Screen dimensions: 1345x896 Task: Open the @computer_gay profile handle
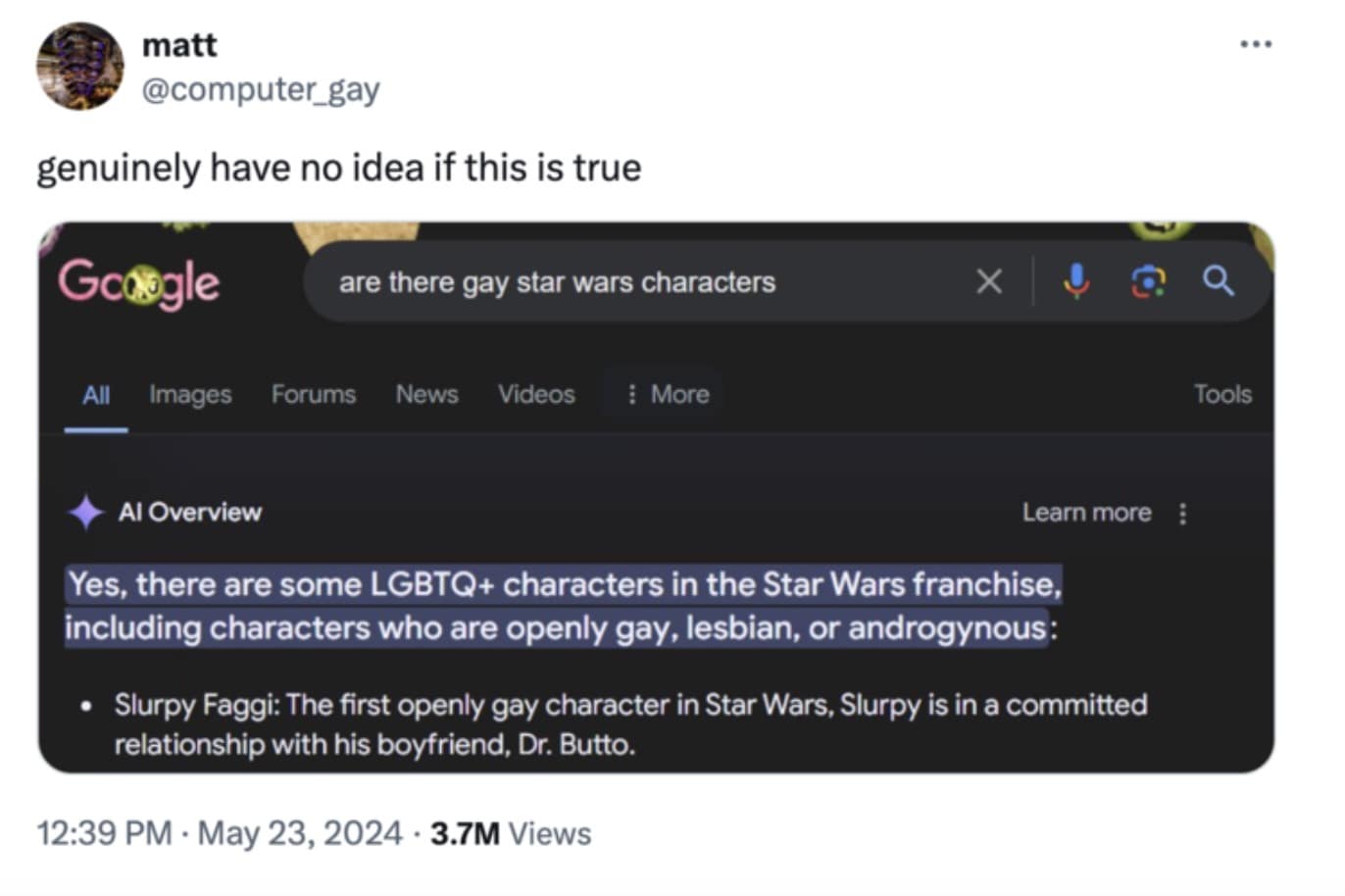pos(261,89)
